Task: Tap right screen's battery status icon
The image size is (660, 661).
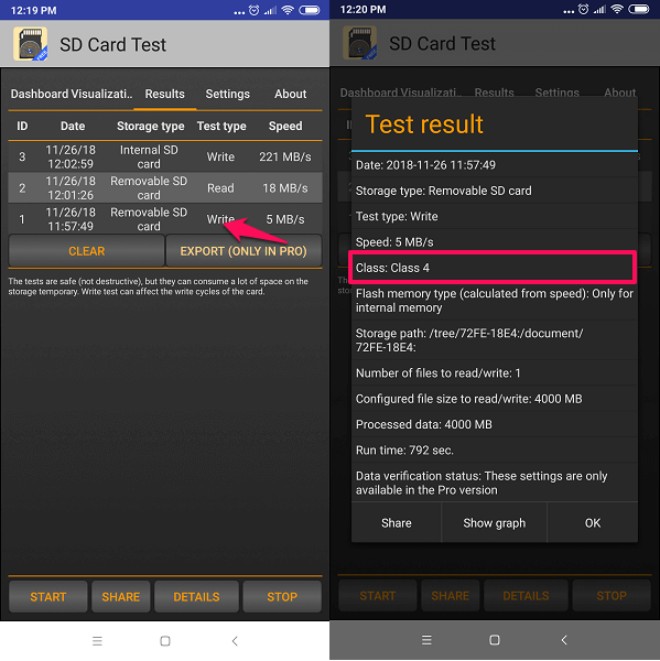Action: click(x=639, y=9)
